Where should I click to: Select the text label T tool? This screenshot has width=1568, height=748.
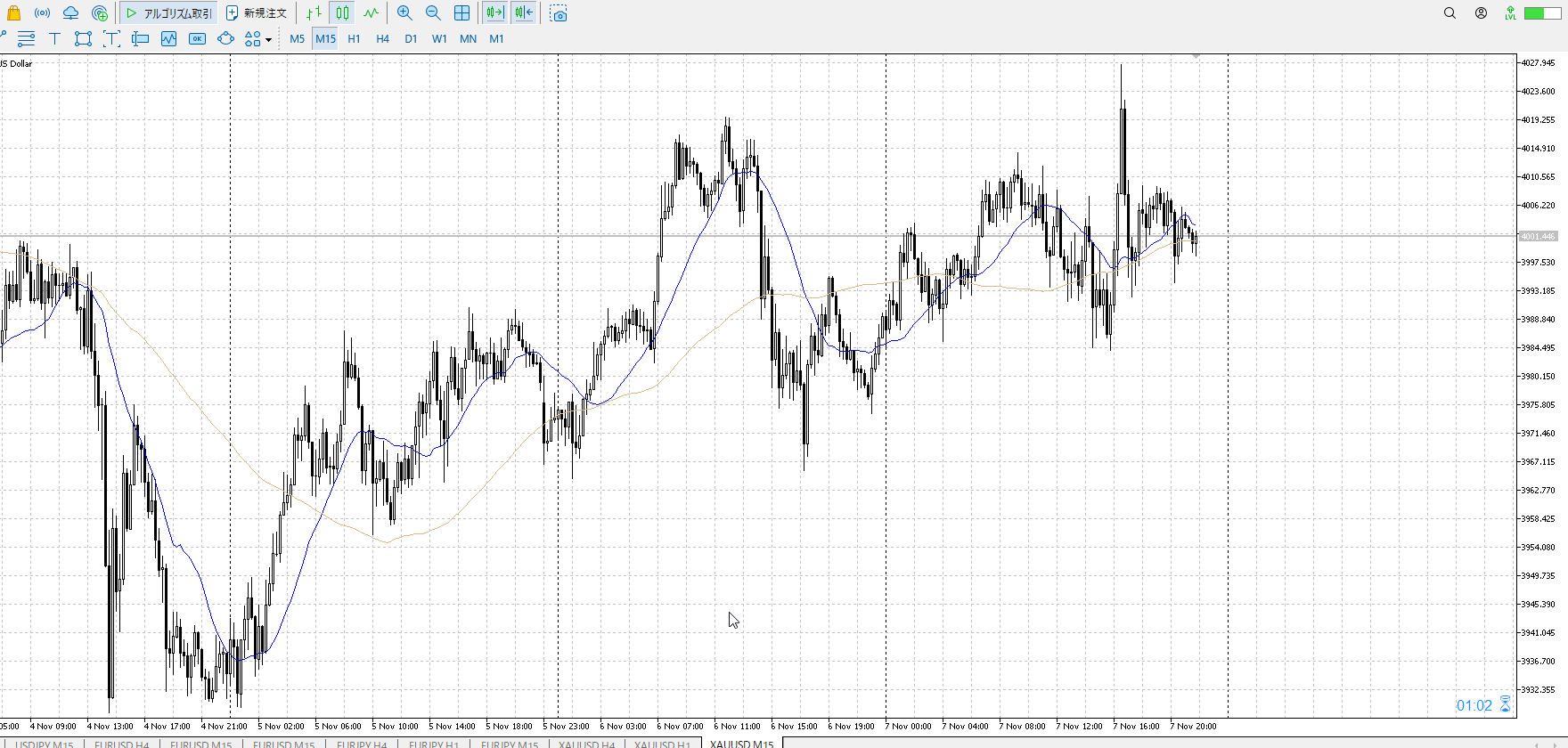[54, 38]
